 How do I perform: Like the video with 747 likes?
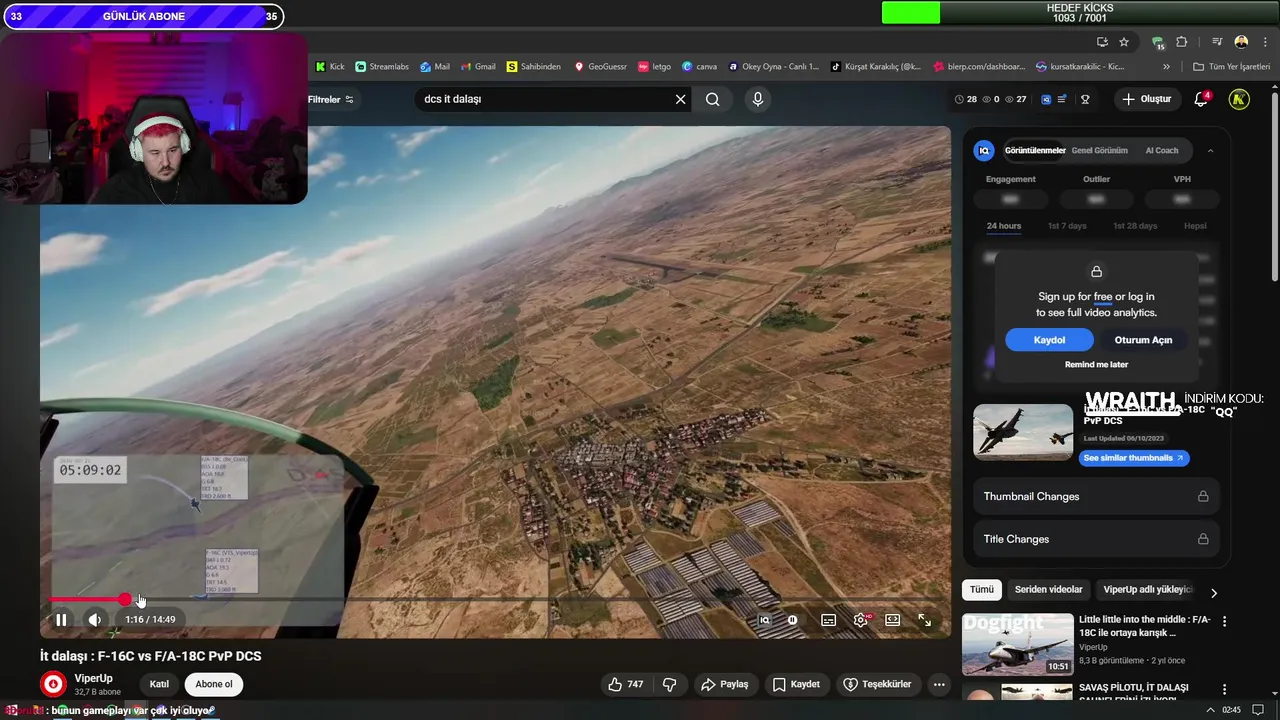[x=626, y=684]
